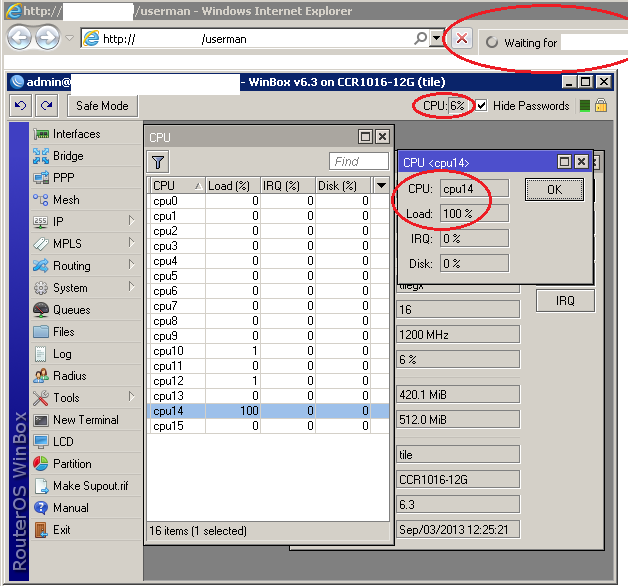Screen dimensions: 628x586
Task: Open New Terminal from the sidebar
Action: 85,420
